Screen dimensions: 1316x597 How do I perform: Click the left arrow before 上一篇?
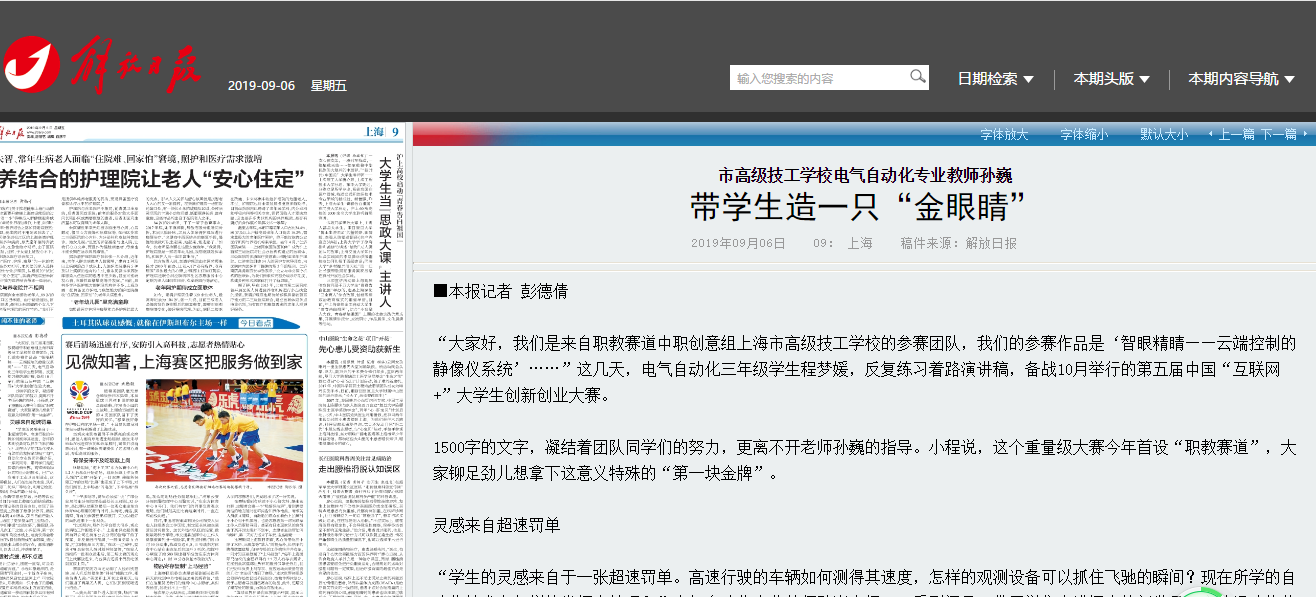click(1211, 134)
